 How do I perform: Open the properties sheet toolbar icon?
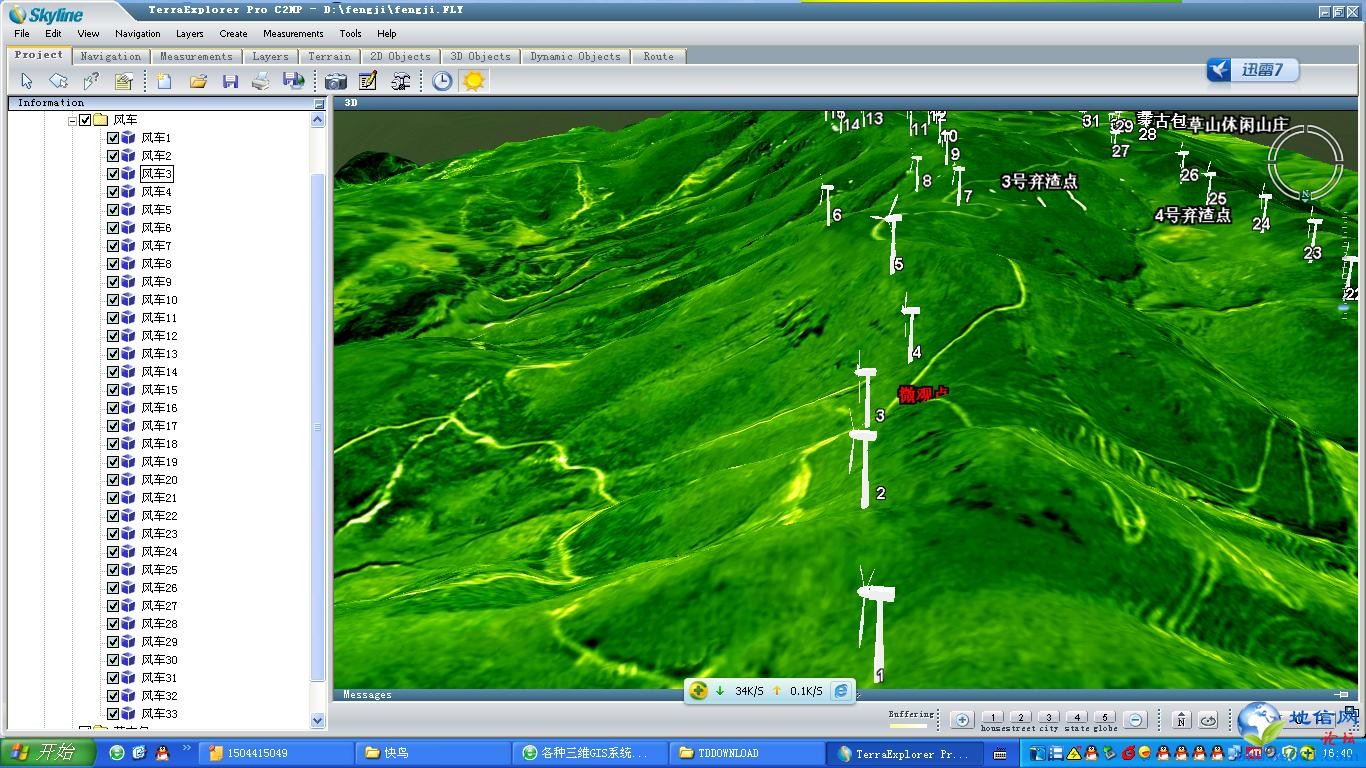(x=124, y=81)
